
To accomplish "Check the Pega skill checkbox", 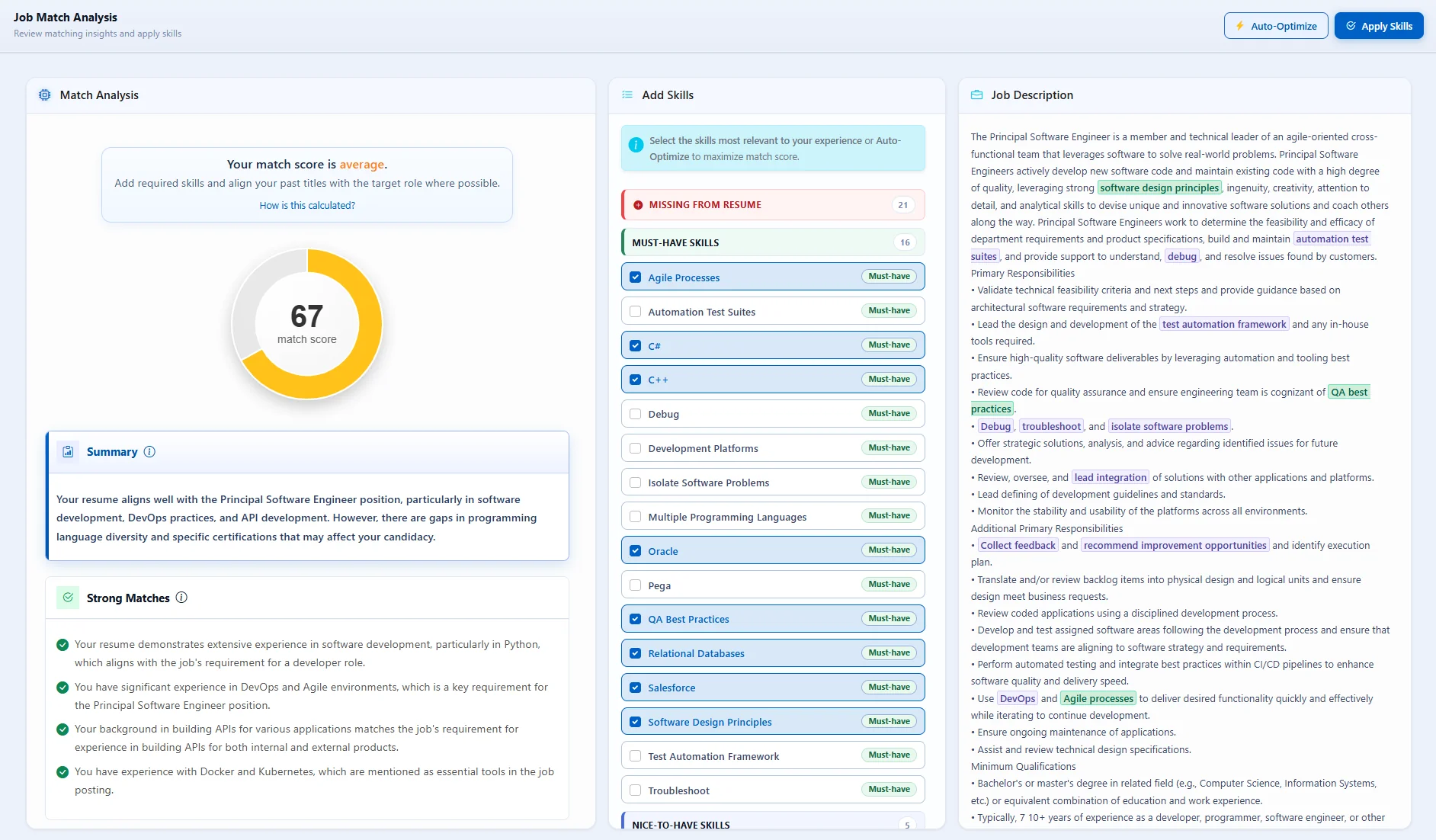I will 636,585.
